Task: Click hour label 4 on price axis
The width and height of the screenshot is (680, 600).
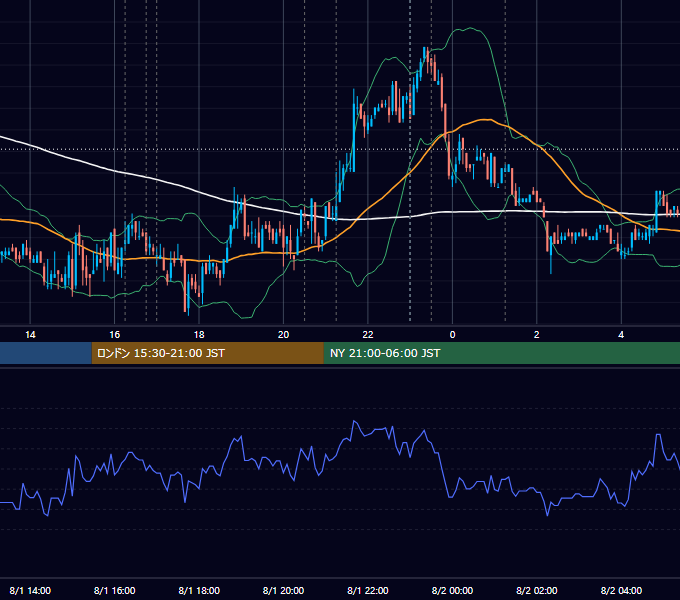Action: [621, 335]
